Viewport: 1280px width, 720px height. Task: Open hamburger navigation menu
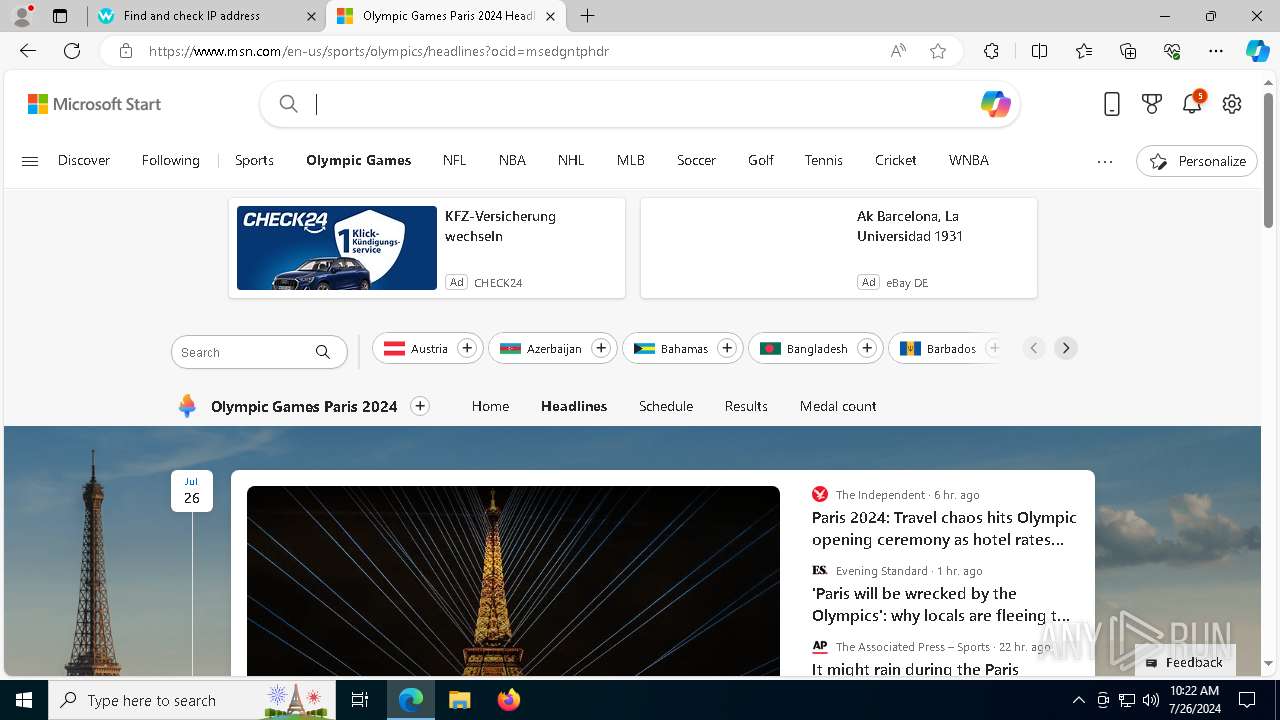point(30,161)
